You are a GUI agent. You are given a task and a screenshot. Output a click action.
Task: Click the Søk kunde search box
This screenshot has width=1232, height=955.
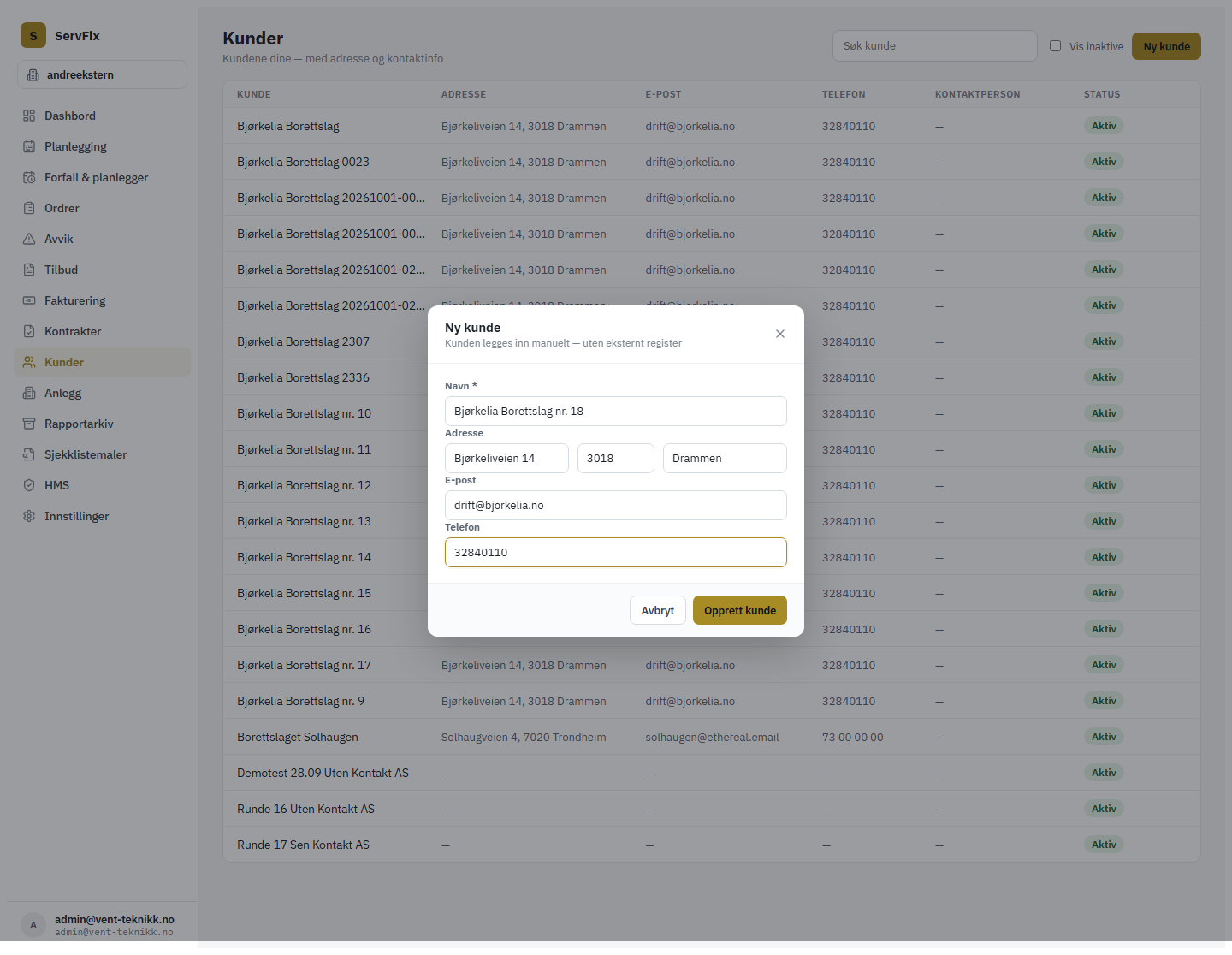(x=935, y=46)
